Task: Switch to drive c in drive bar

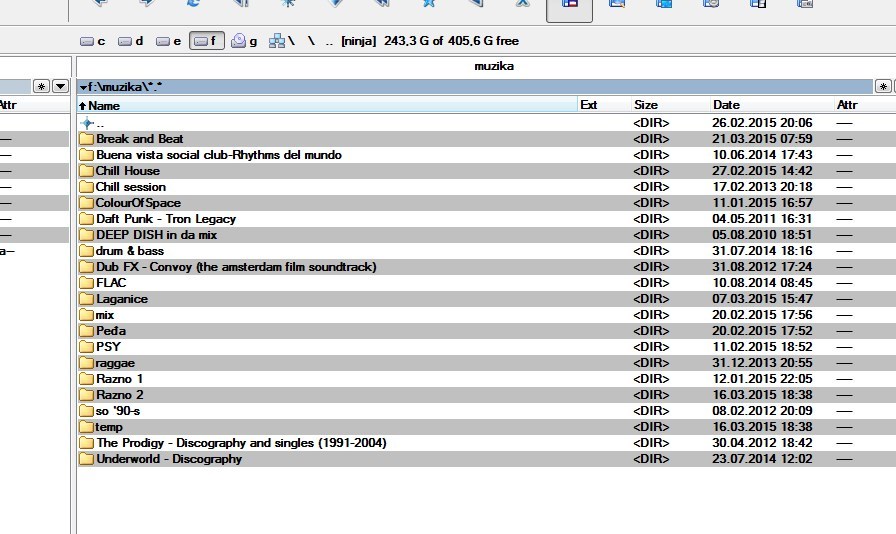Action: tap(92, 41)
